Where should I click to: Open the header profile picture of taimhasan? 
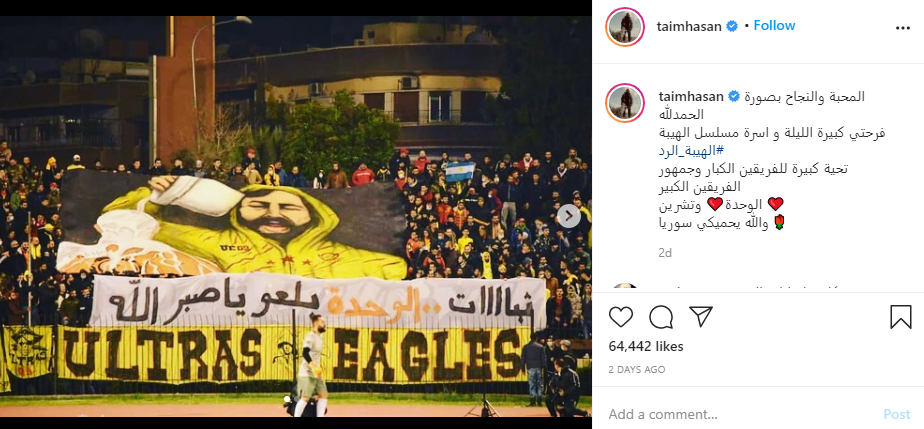[x=625, y=27]
